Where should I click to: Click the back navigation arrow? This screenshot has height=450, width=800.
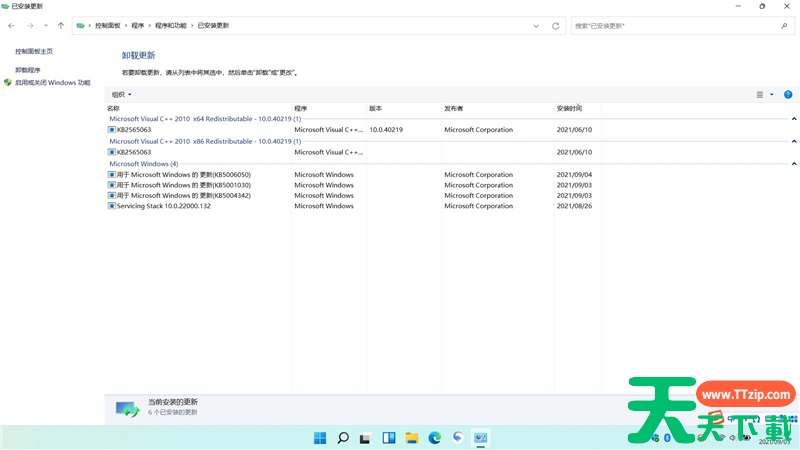coord(11,26)
